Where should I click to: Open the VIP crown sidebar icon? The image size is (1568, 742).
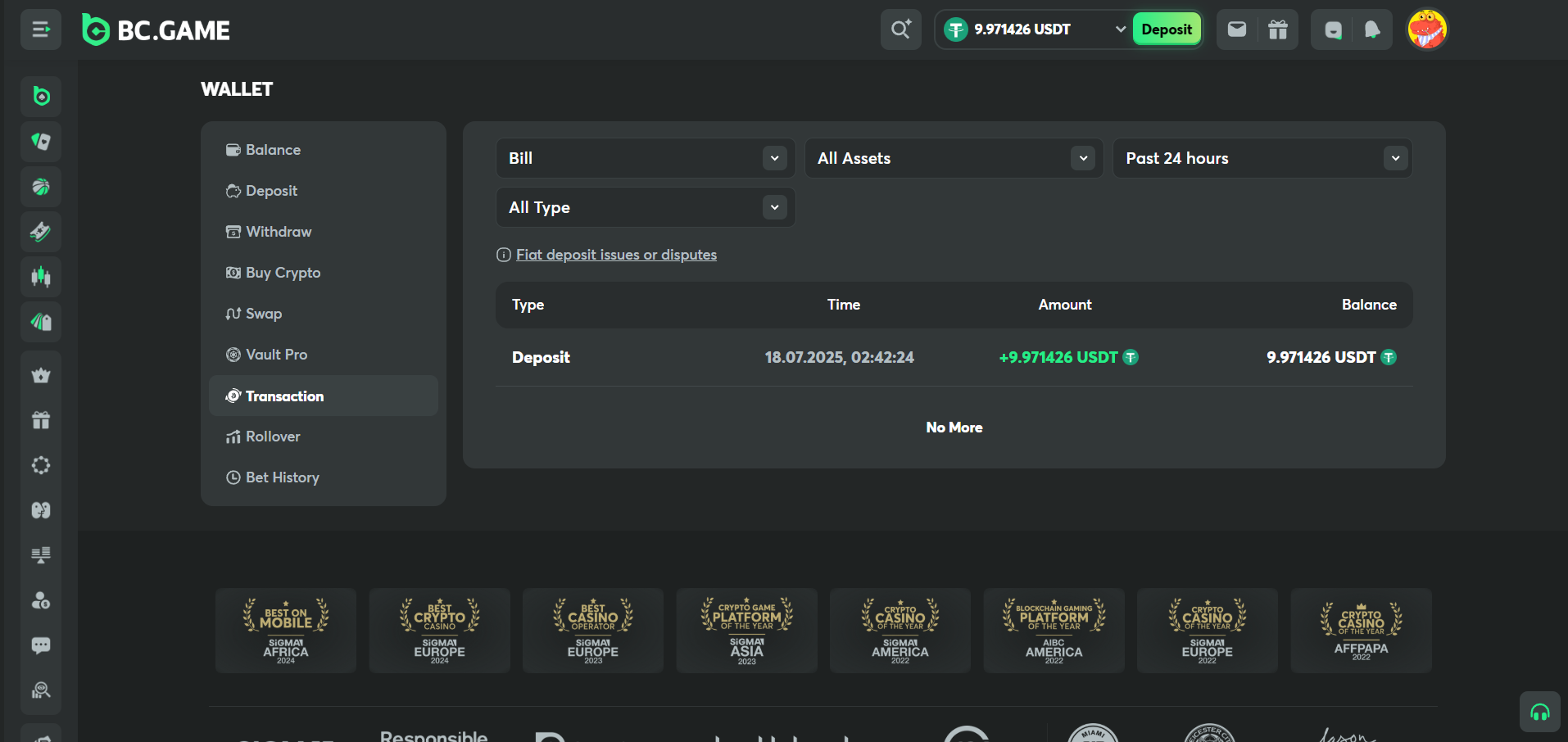41,375
